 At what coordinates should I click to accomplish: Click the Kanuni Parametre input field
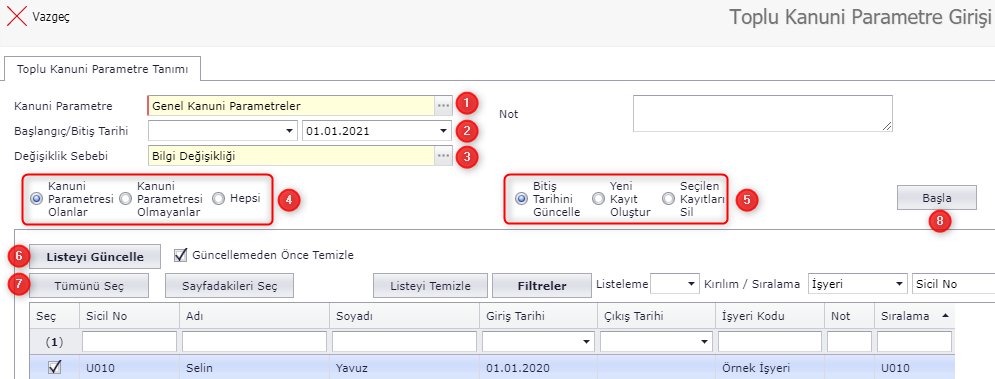click(x=291, y=105)
